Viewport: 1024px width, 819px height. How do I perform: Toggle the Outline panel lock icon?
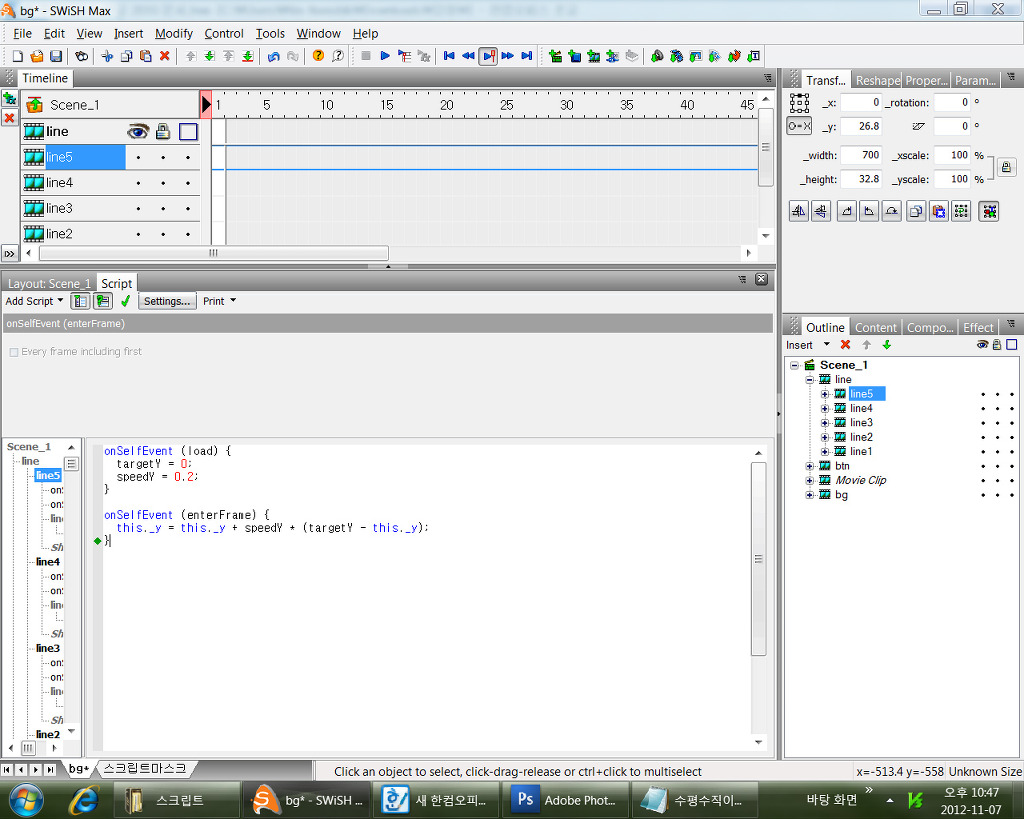click(x=997, y=345)
